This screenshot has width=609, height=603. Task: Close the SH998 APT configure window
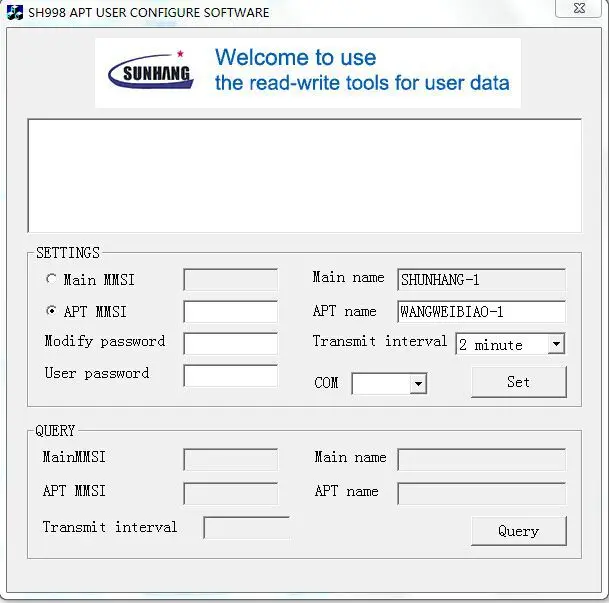[x=579, y=8]
